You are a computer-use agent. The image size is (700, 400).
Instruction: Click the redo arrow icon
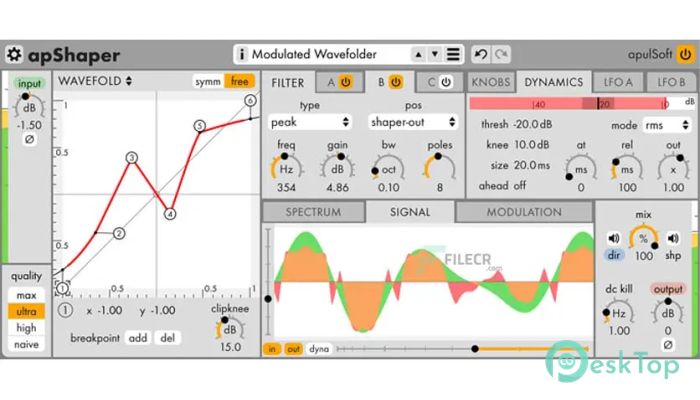(x=501, y=54)
